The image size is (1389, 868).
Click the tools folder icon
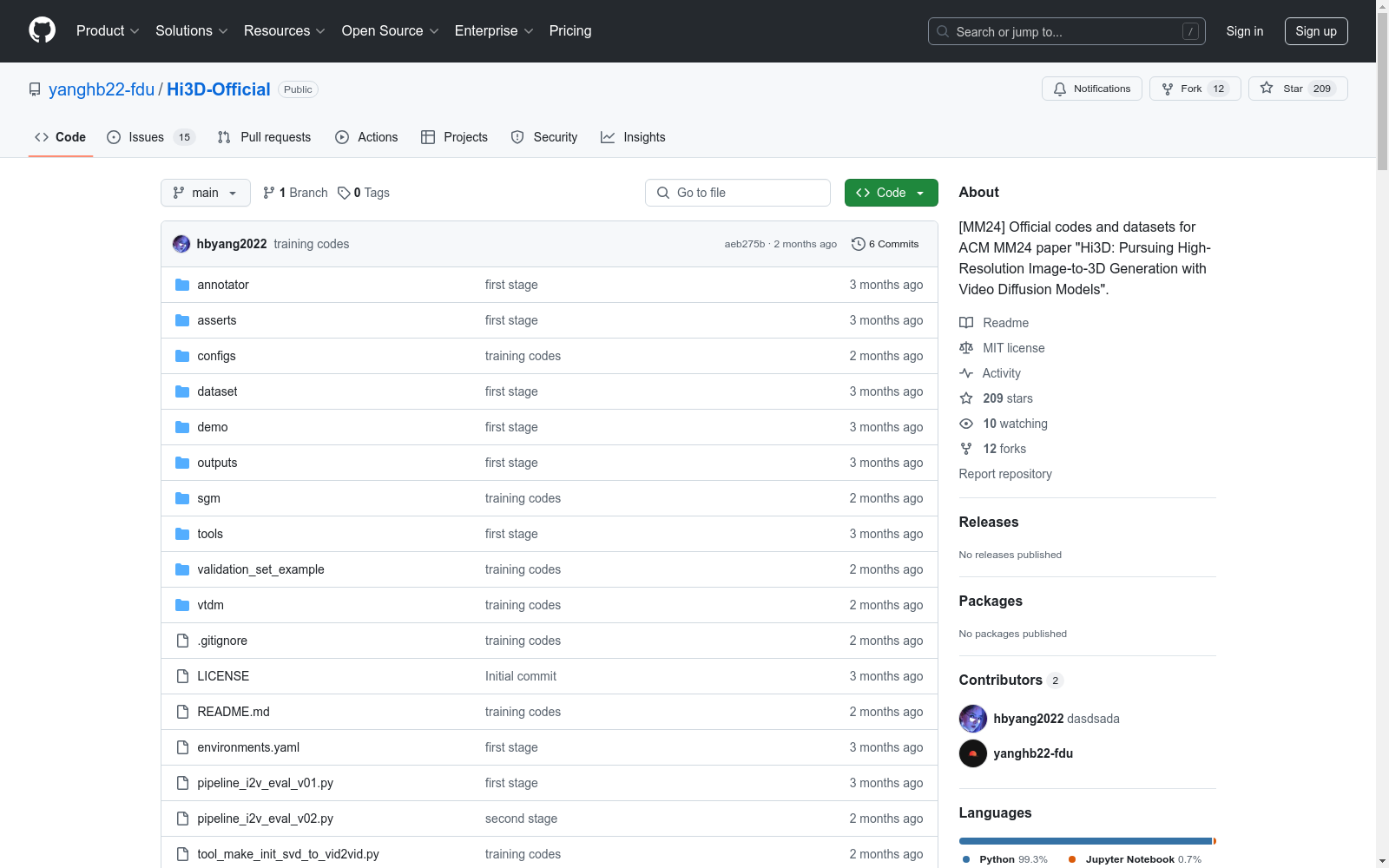(182, 534)
